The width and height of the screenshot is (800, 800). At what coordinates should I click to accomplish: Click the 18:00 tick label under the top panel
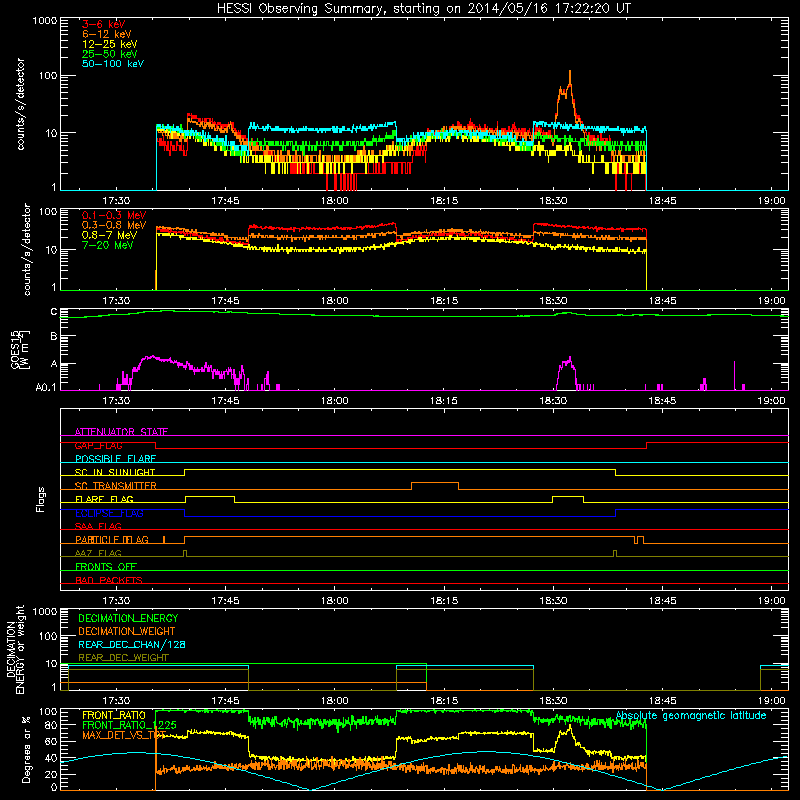click(335, 201)
